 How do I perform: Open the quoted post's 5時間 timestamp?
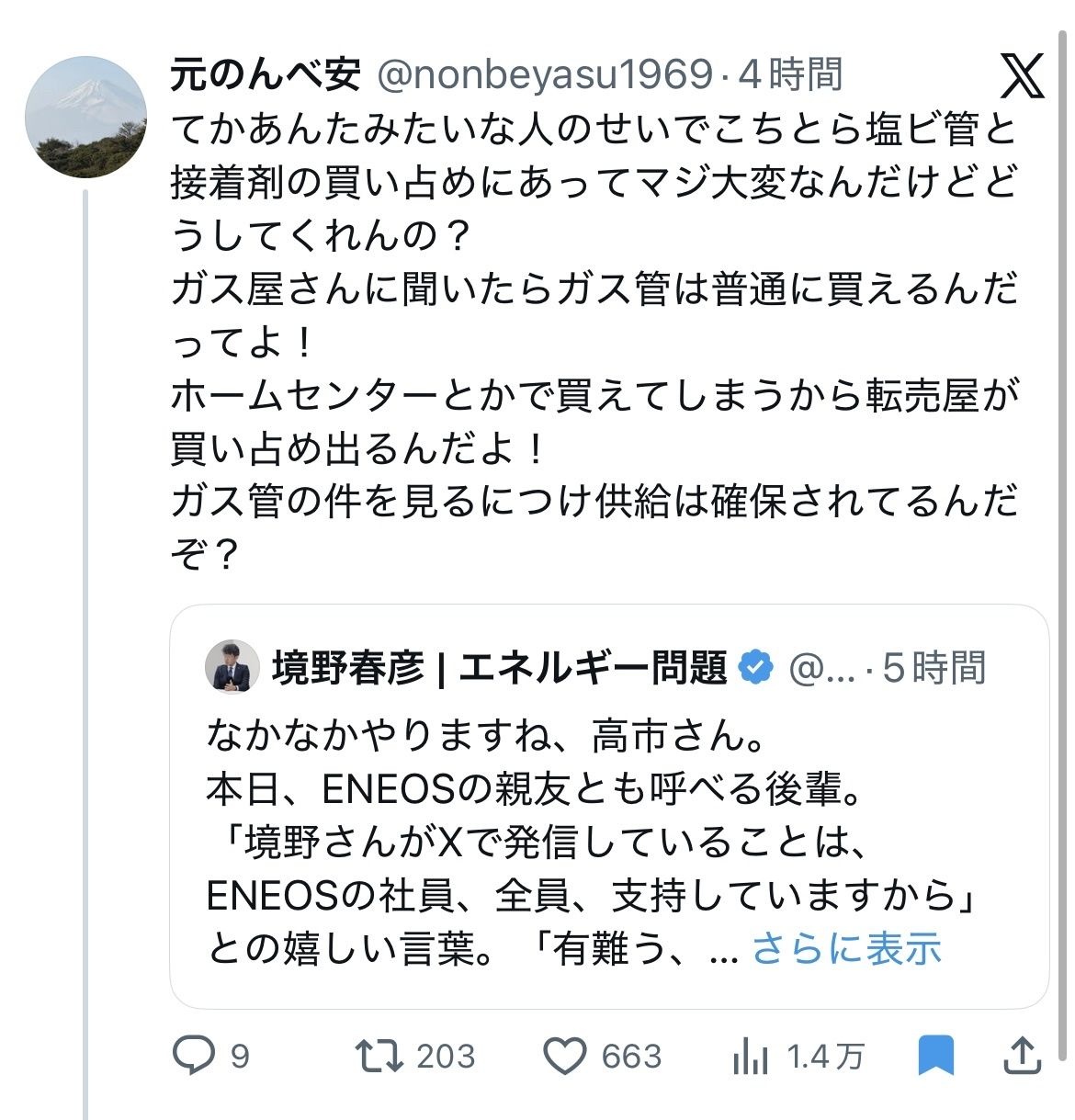coord(934,668)
